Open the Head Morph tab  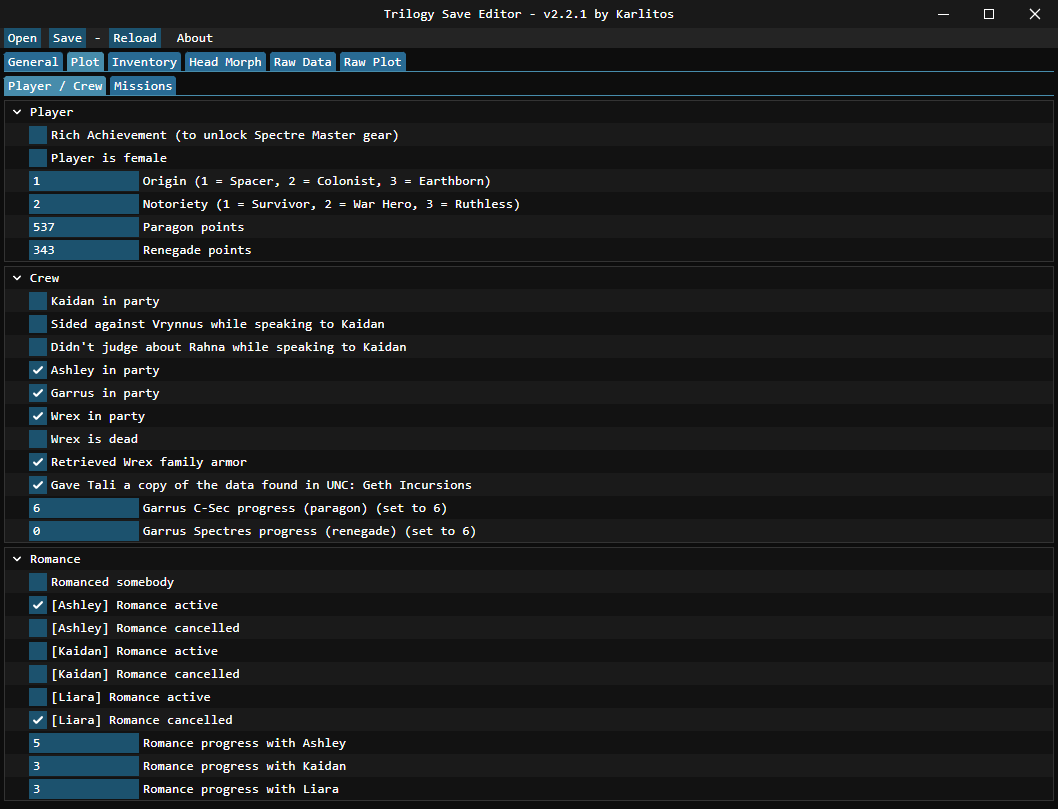[x=225, y=62]
